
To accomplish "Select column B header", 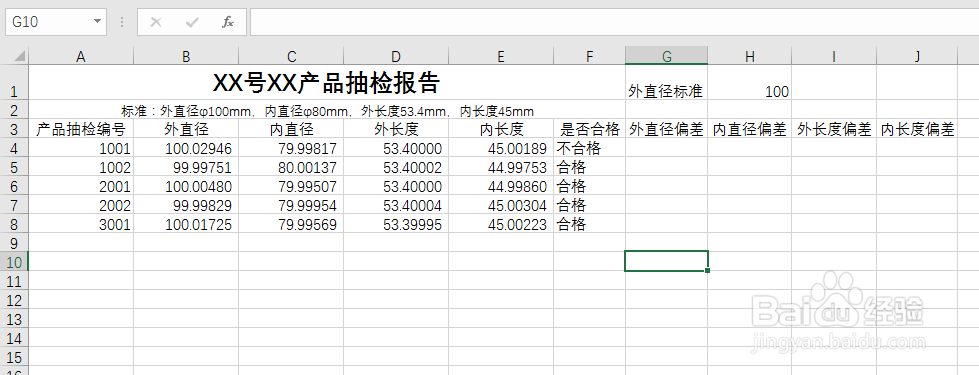I will coord(186,56).
